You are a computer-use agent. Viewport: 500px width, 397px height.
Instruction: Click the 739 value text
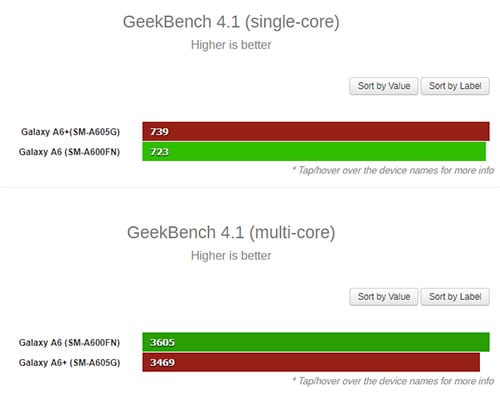tap(159, 132)
